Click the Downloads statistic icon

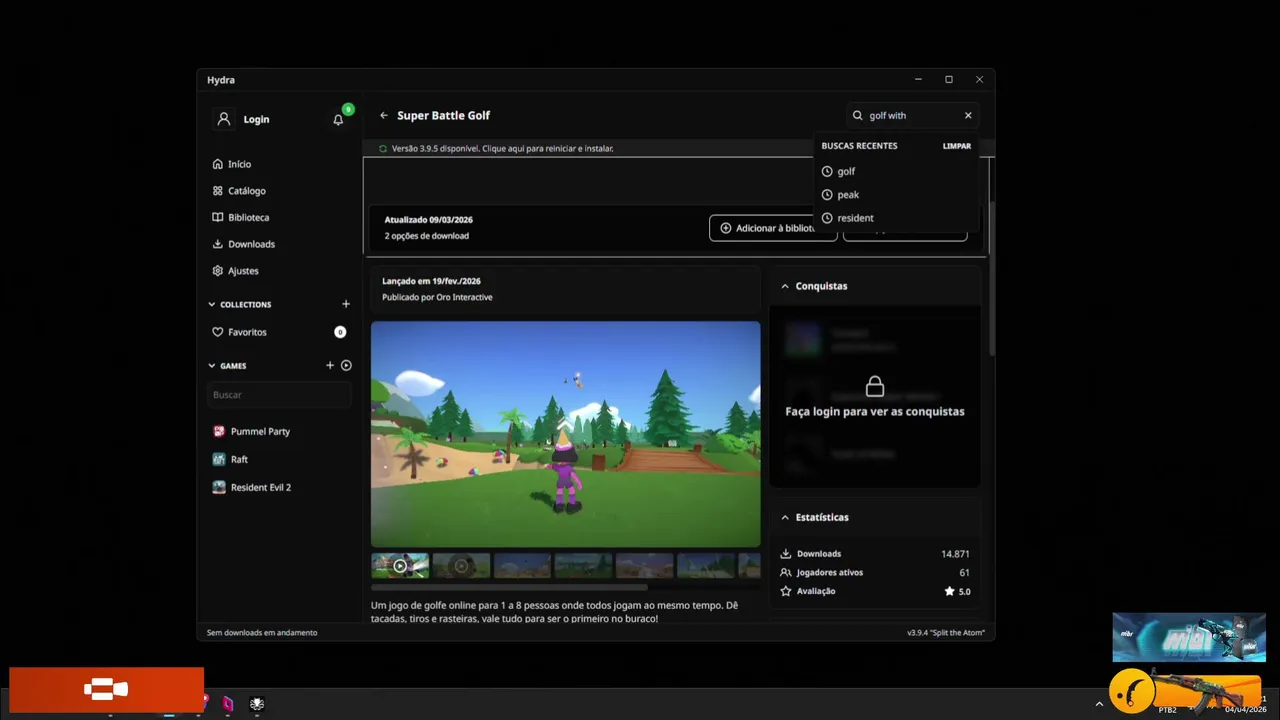click(x=786, y=554)
